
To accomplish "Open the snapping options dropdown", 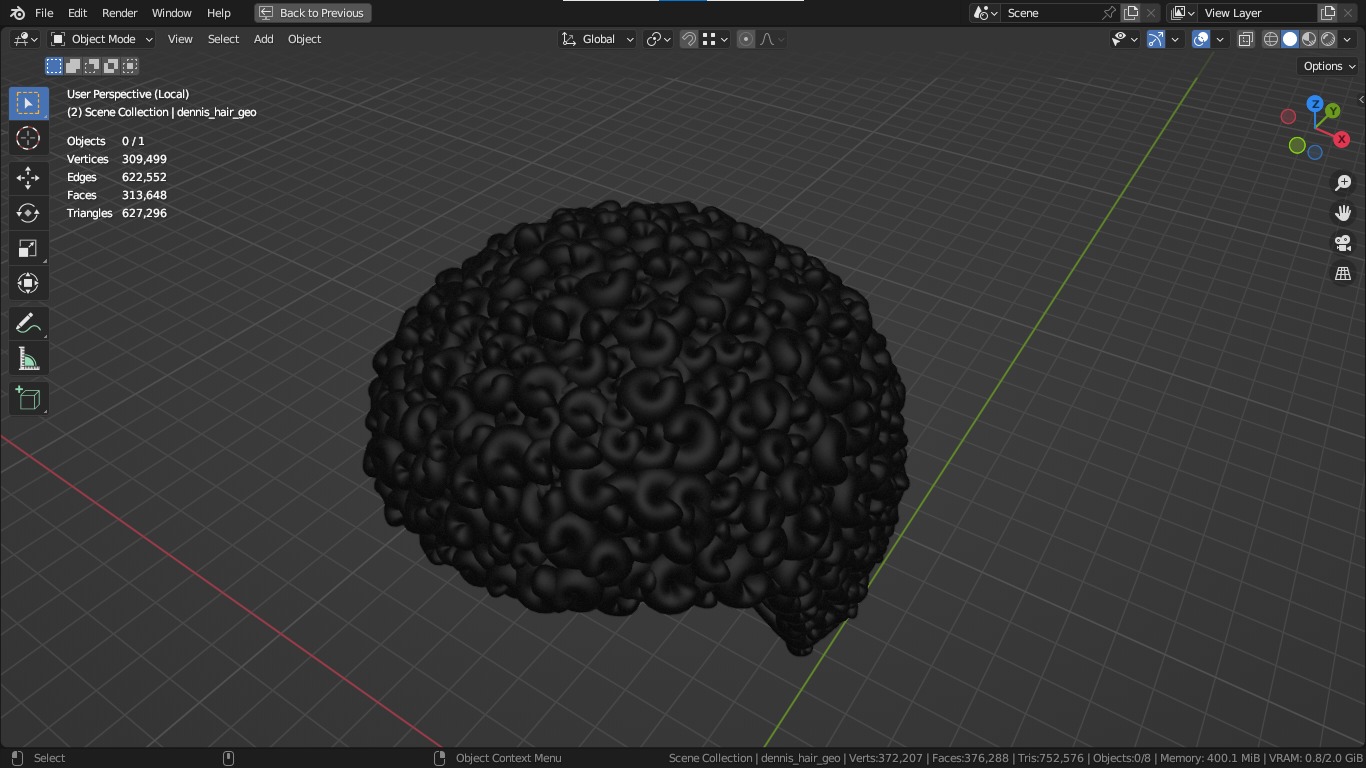I will [x=714, y=39].
